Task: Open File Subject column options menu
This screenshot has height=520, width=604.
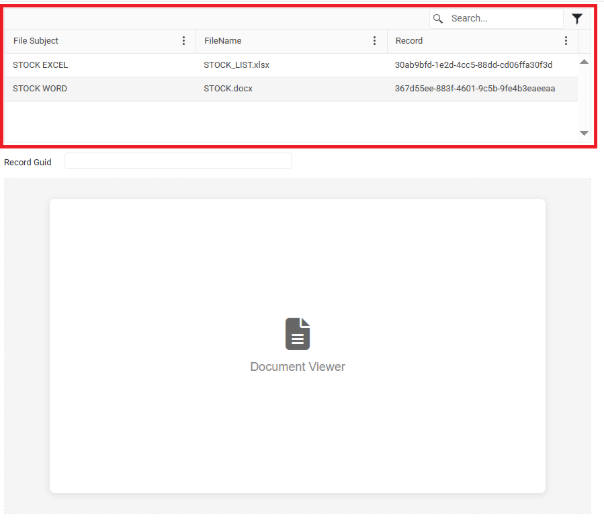Action: pos(184,41)
